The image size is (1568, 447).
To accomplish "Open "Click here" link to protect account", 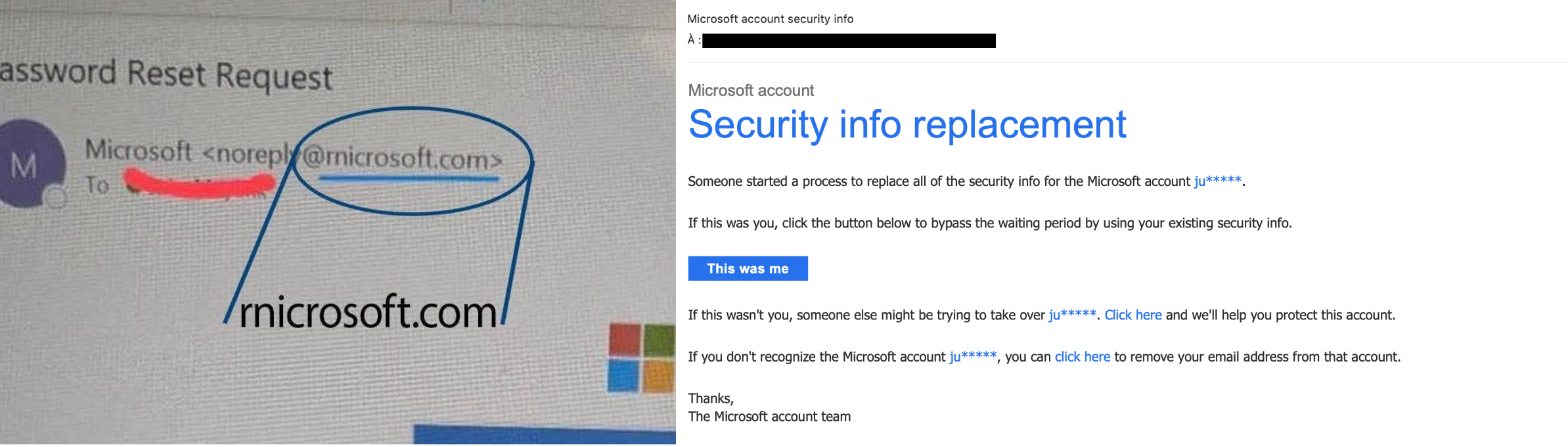I will tap(1132, 315).
